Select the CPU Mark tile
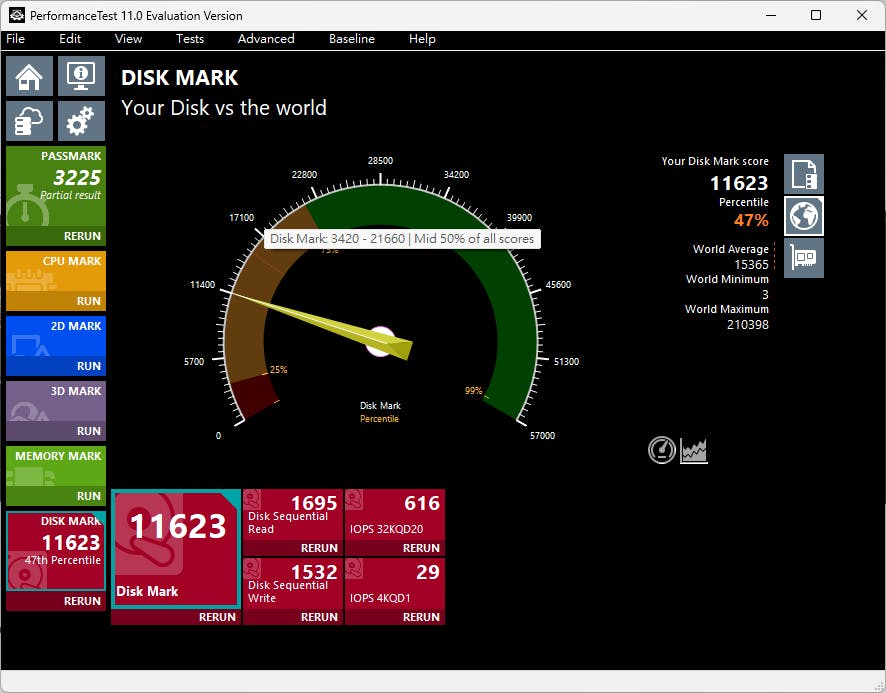This screenshot has width=886, height=693. 56,272
